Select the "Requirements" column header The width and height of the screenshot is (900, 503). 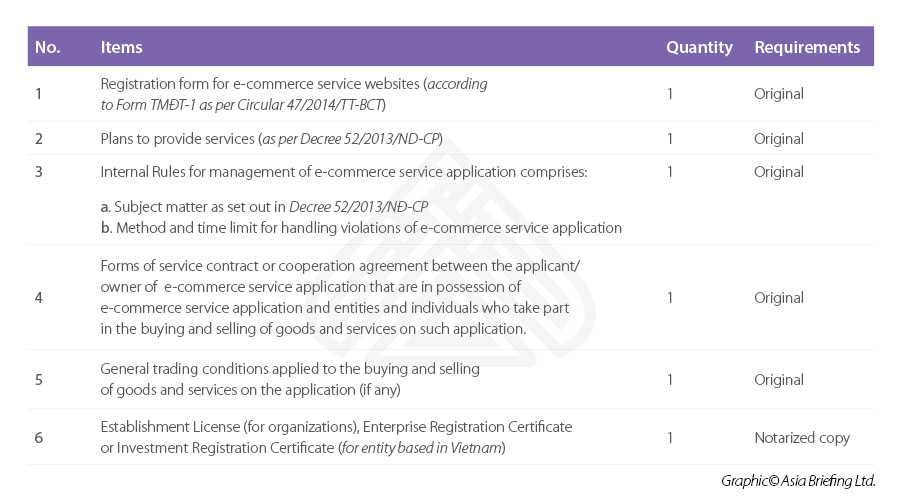pyautogui.click(x=807, y=47)
